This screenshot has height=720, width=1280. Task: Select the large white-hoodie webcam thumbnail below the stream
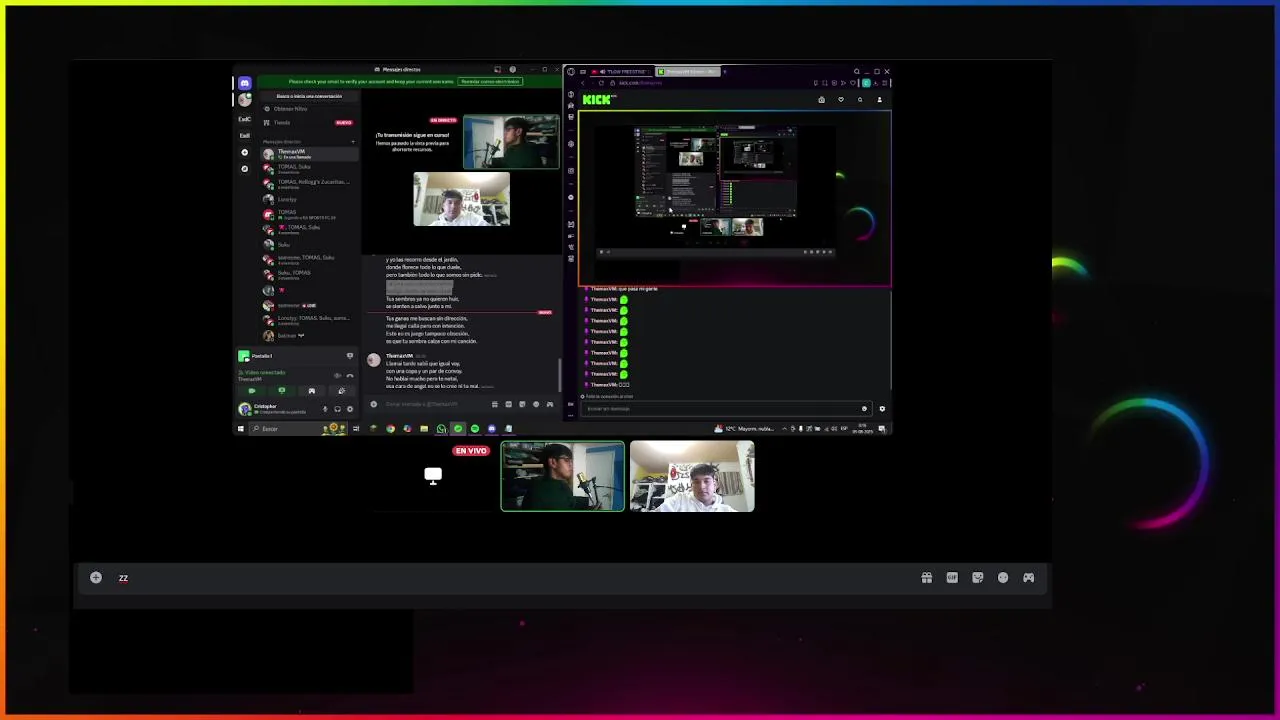click(692, 476)
